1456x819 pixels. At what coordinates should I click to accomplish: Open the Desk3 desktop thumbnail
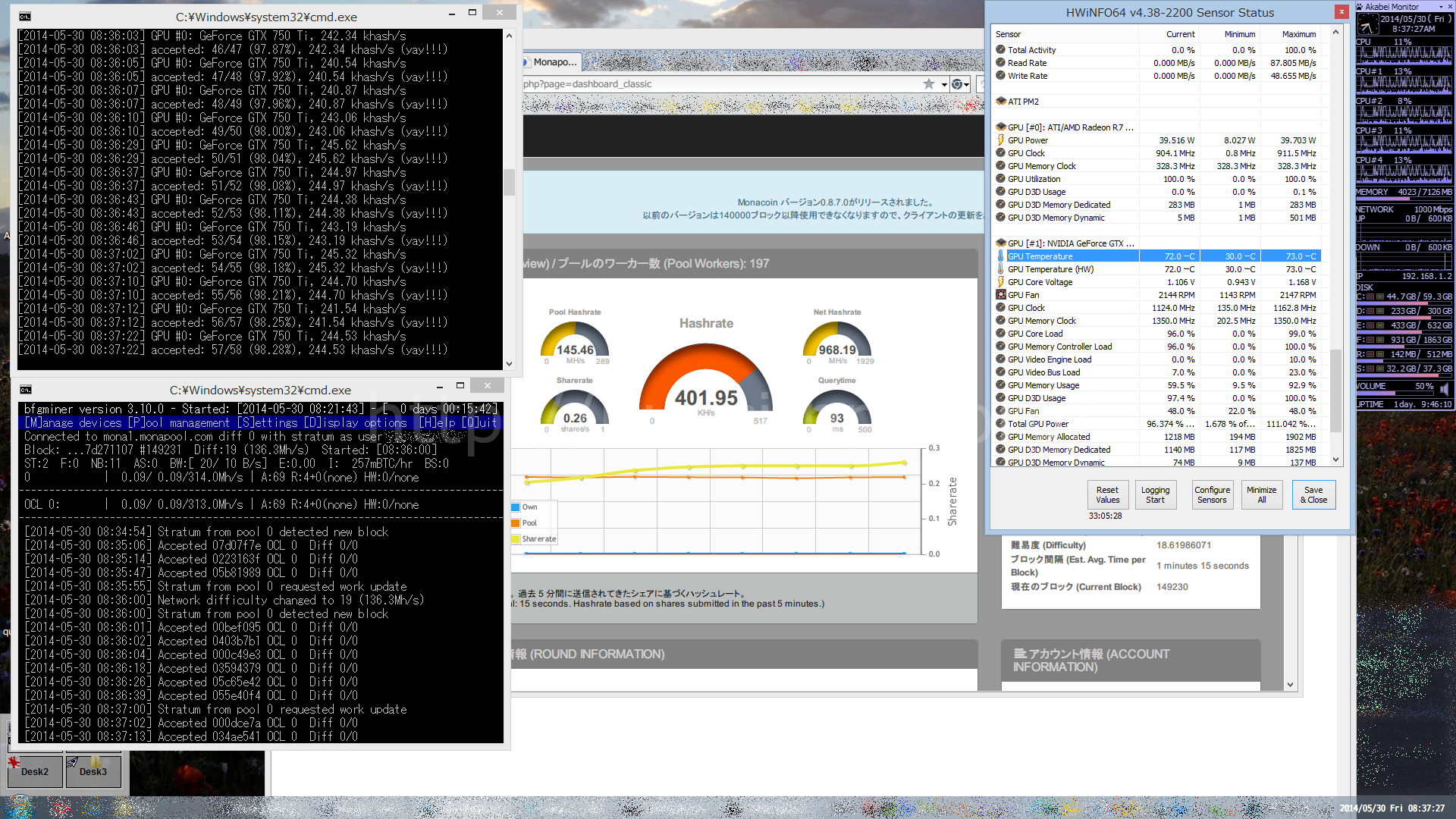(93, 771)
